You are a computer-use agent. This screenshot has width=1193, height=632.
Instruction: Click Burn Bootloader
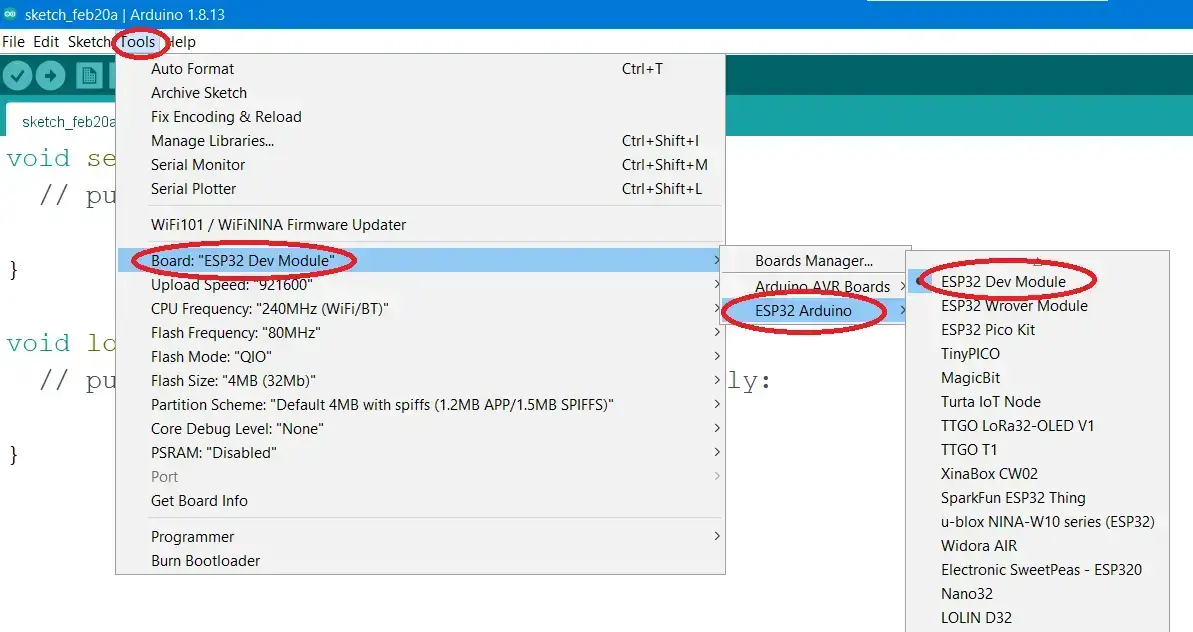[x=205, y=561]
